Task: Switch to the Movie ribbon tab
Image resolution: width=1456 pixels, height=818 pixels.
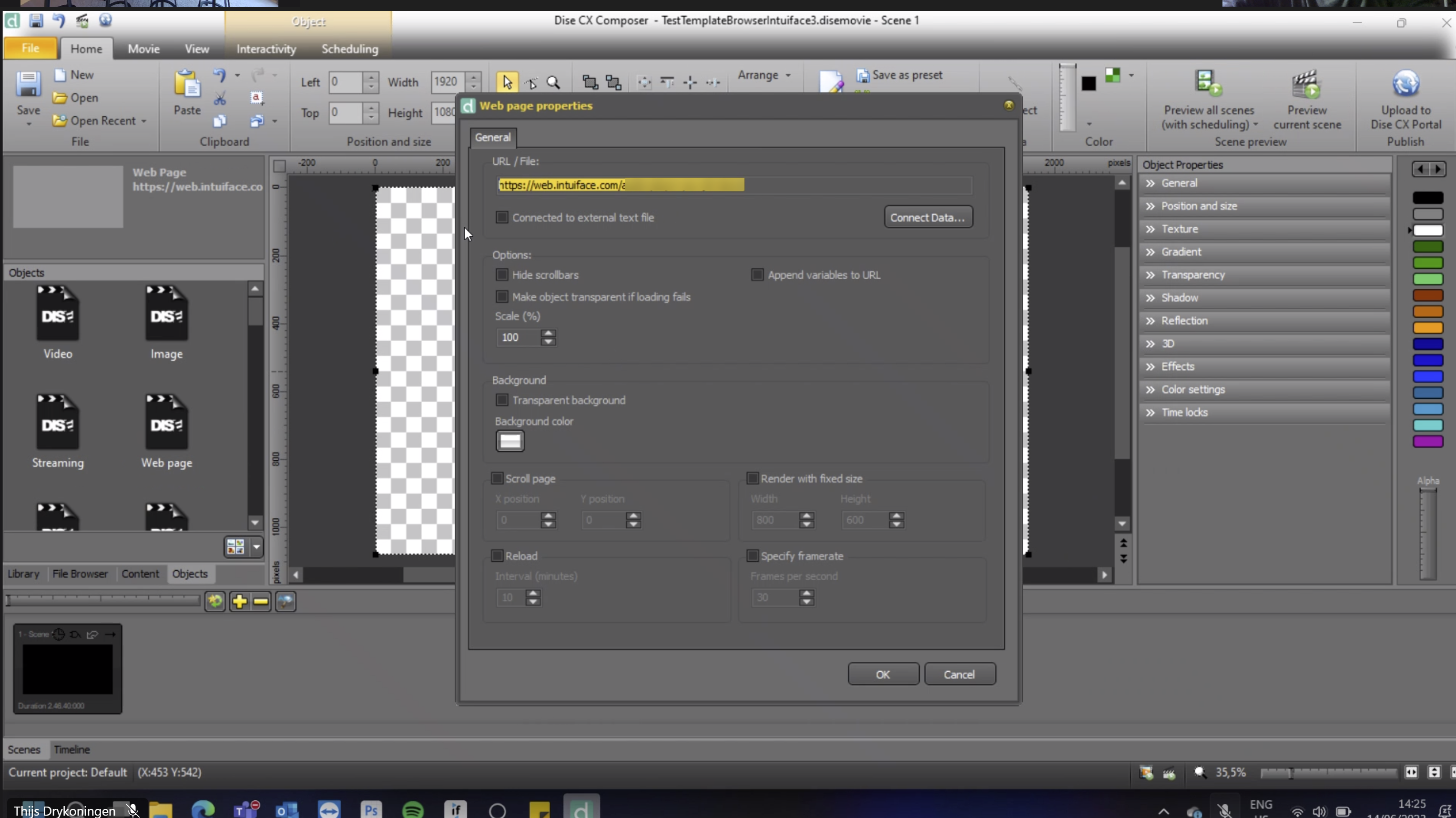Action: point(143,49)
